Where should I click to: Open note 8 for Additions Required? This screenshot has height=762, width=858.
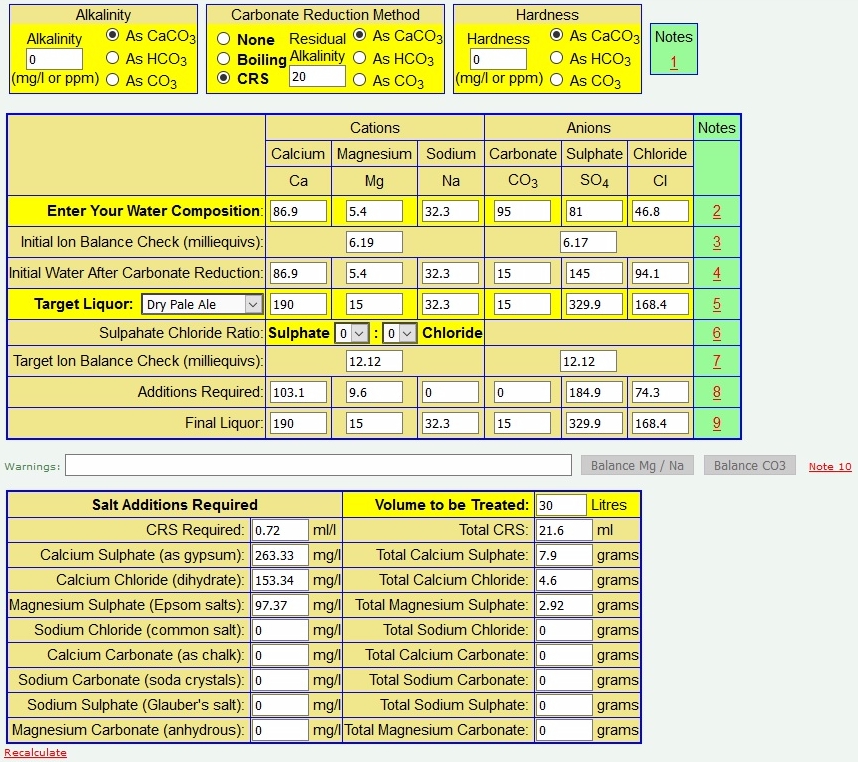click(717, 392)
